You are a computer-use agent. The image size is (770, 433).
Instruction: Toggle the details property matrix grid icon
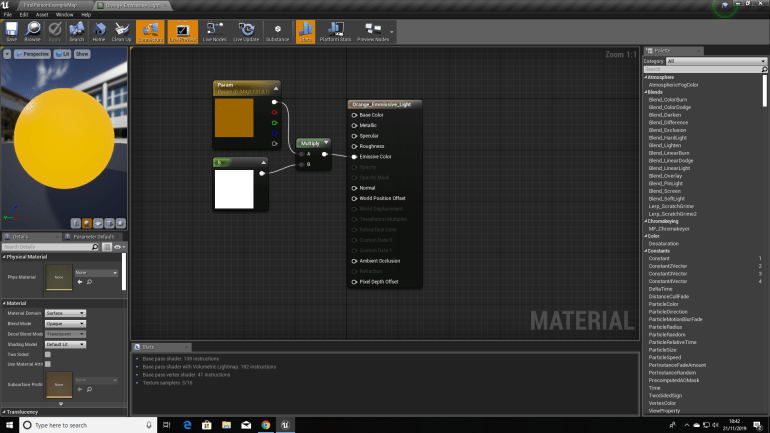coord(107,247)
